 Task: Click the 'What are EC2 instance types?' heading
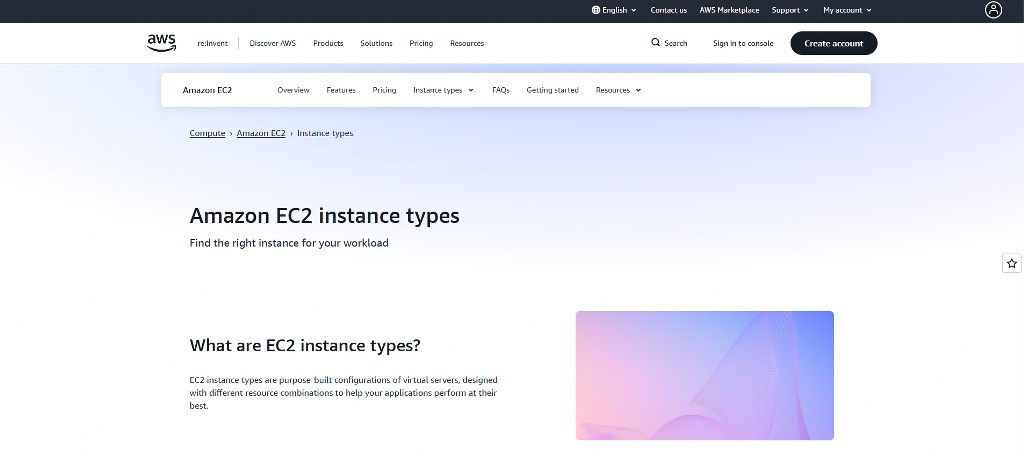(x=305, y=345)
